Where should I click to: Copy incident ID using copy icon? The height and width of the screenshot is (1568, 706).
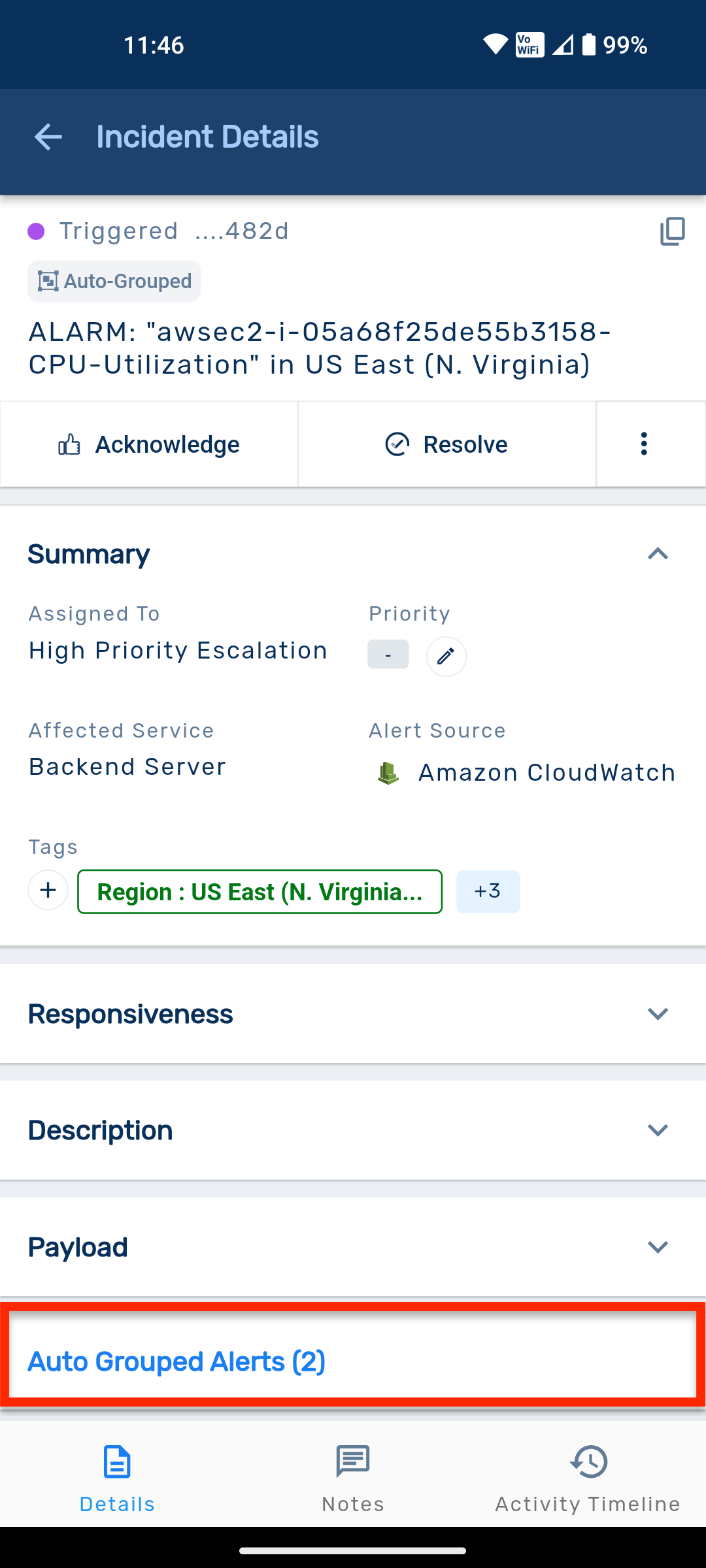[672, 231]
